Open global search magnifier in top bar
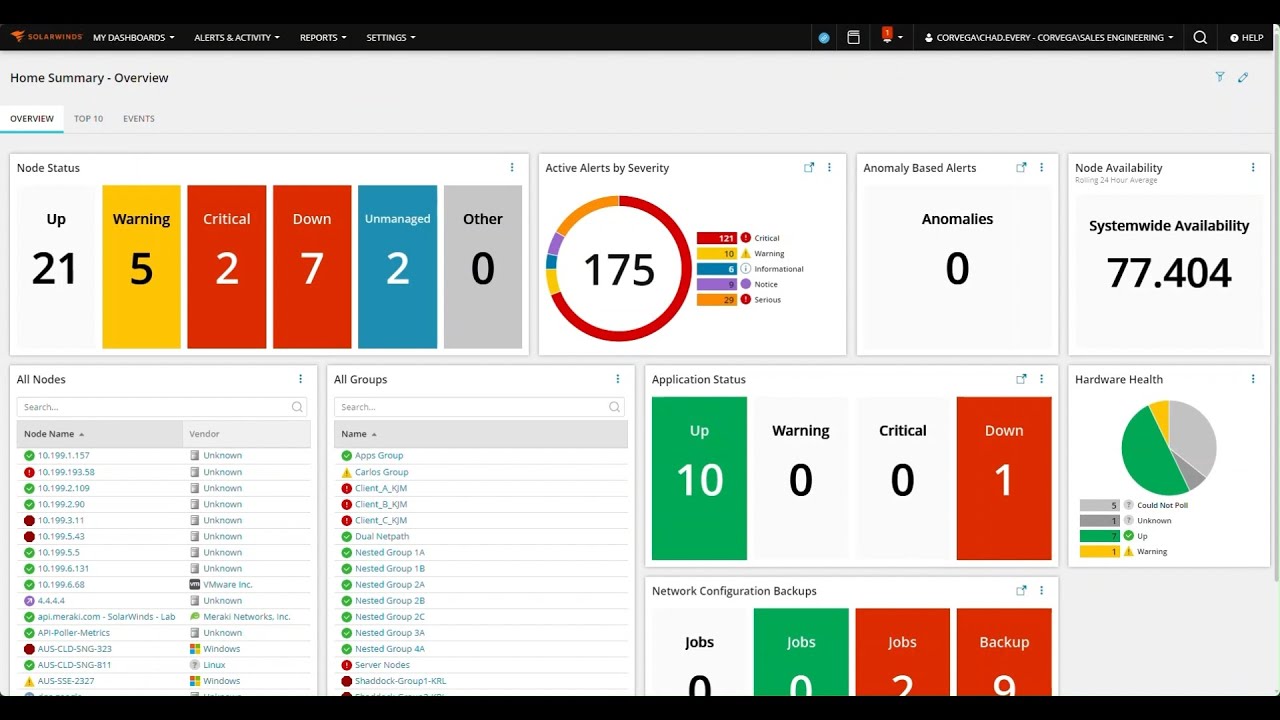 (x=1199, y=37)
